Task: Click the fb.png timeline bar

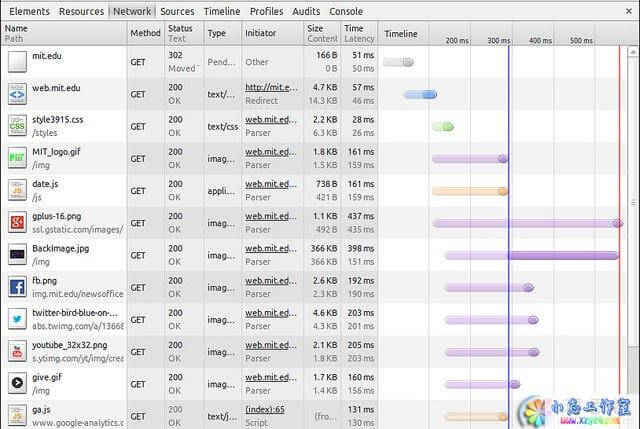Action: pos(489,288)
